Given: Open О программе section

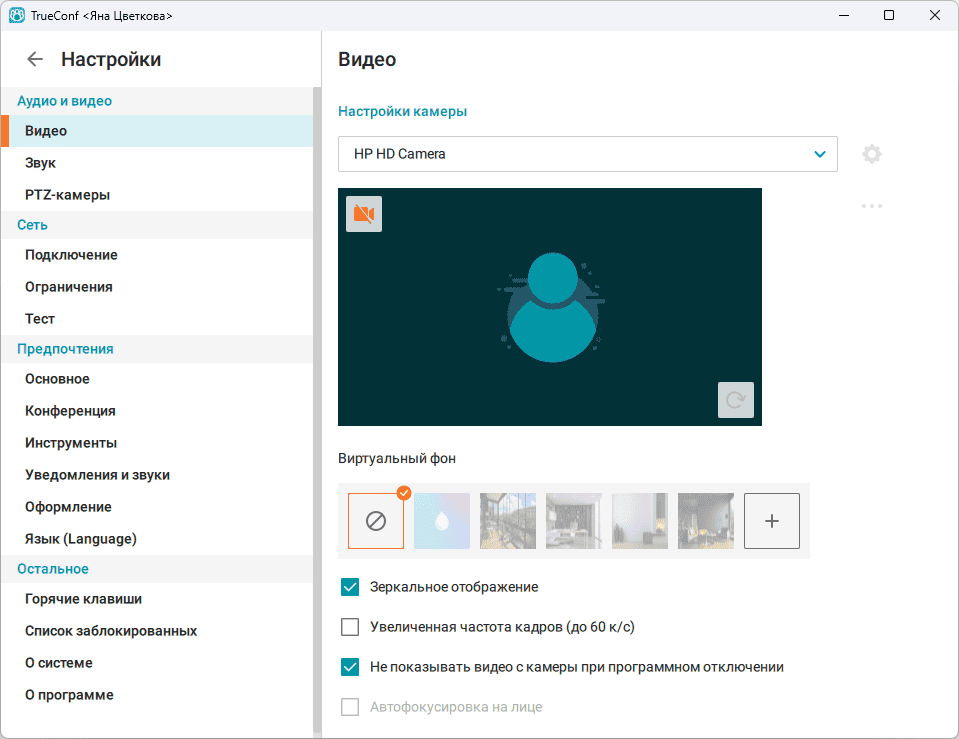Looking at the screenshot, I should [157, 695].
